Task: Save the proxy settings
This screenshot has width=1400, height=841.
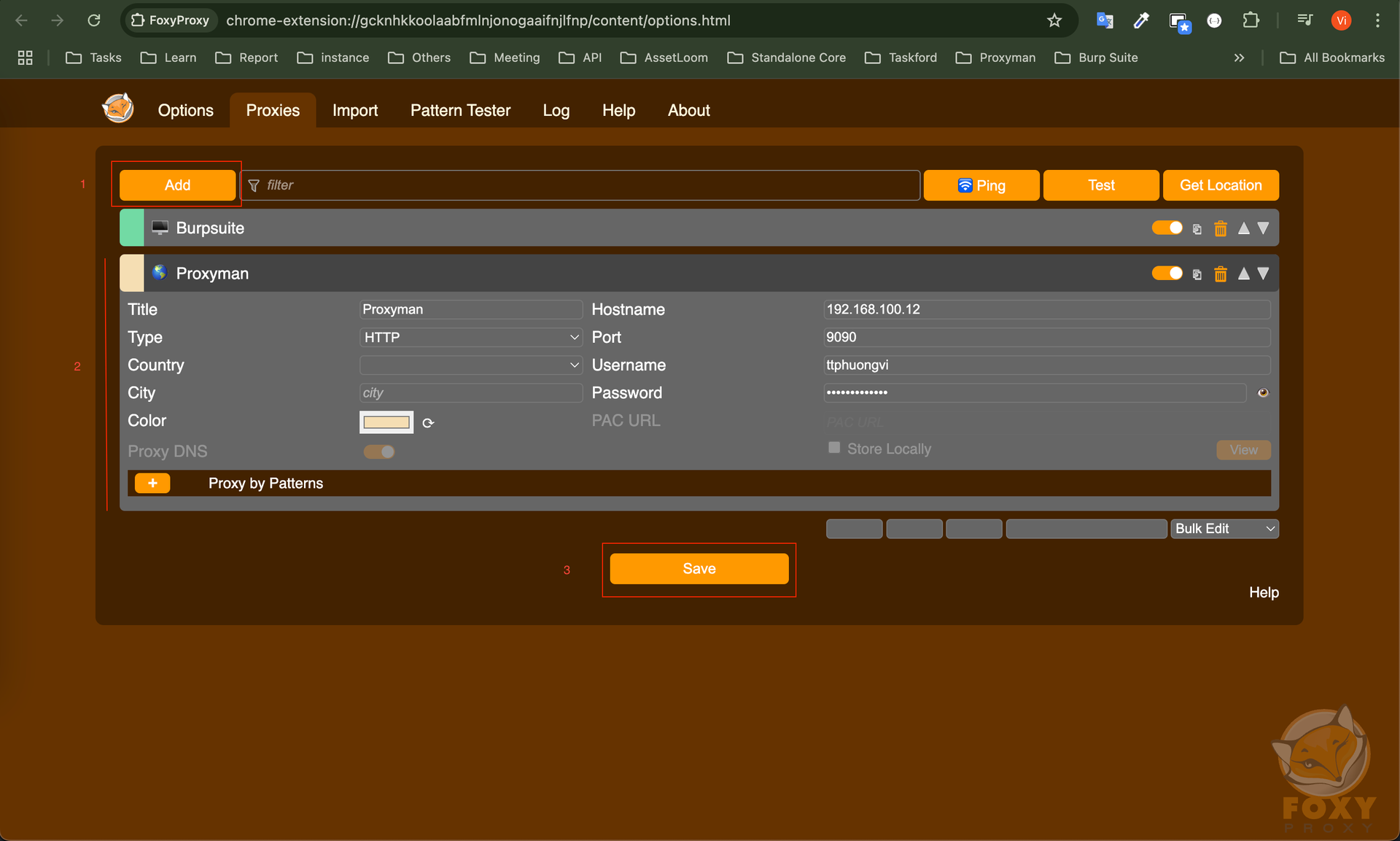Action: (699, 569)
